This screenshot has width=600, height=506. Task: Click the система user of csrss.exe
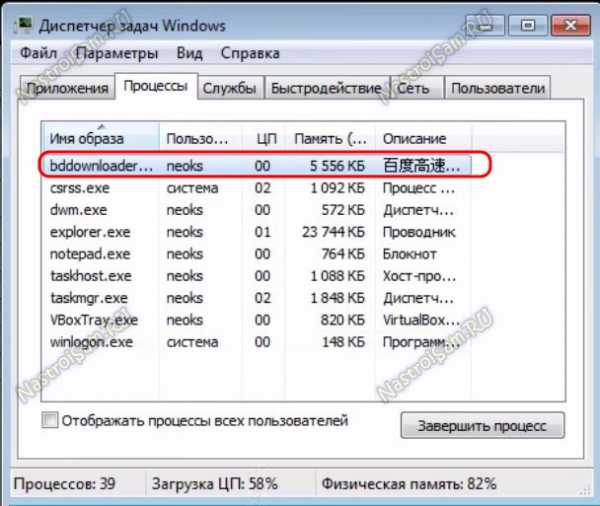point(192,188)
